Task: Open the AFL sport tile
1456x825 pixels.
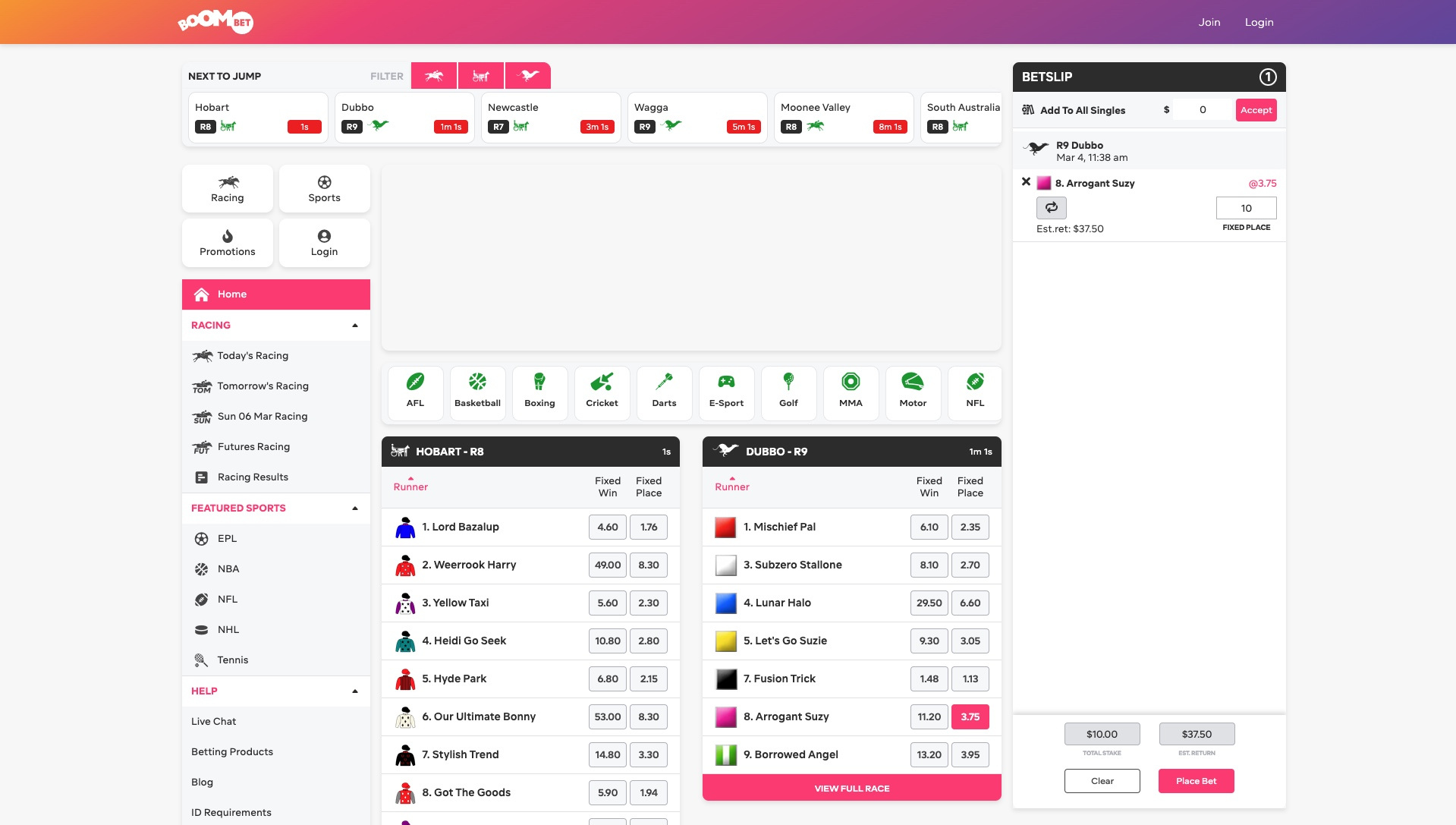Action: [x=416, y=392]
